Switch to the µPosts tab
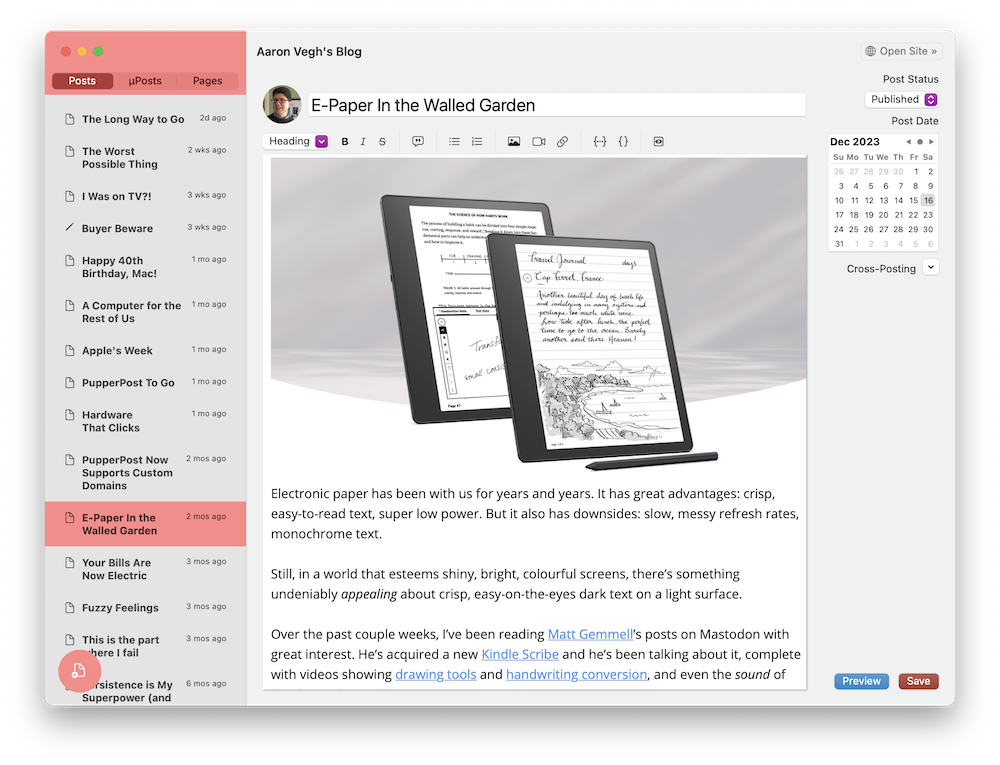Viewport: 1000px width, 765px height. 143,80
